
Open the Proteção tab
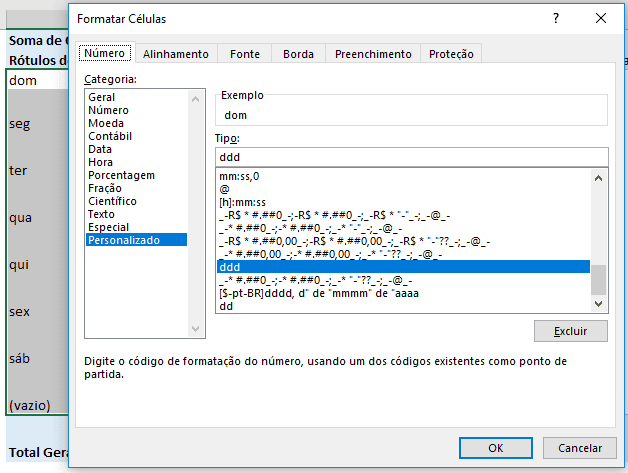tap(451, 54)
